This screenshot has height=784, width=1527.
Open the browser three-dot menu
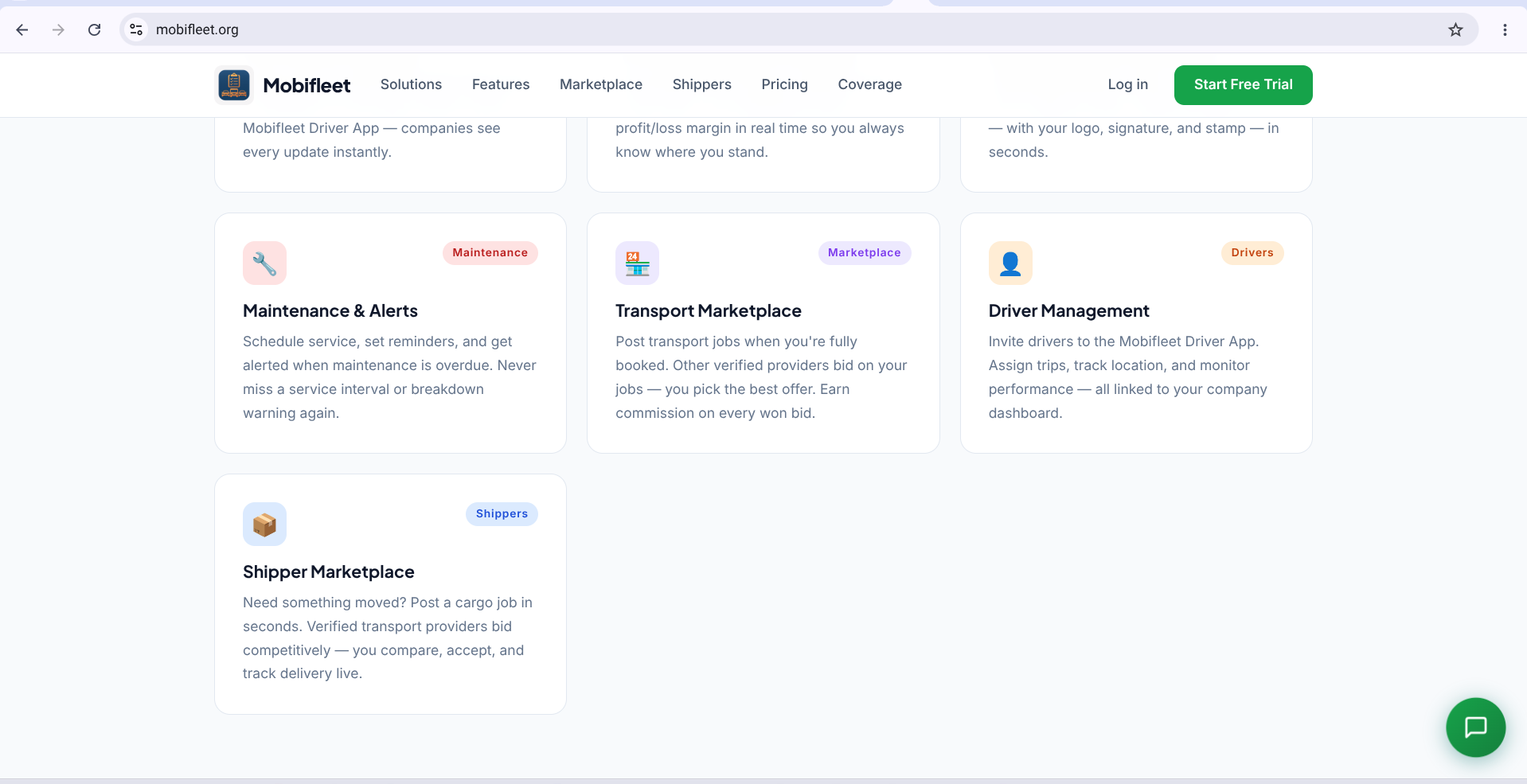point(1505,29)
